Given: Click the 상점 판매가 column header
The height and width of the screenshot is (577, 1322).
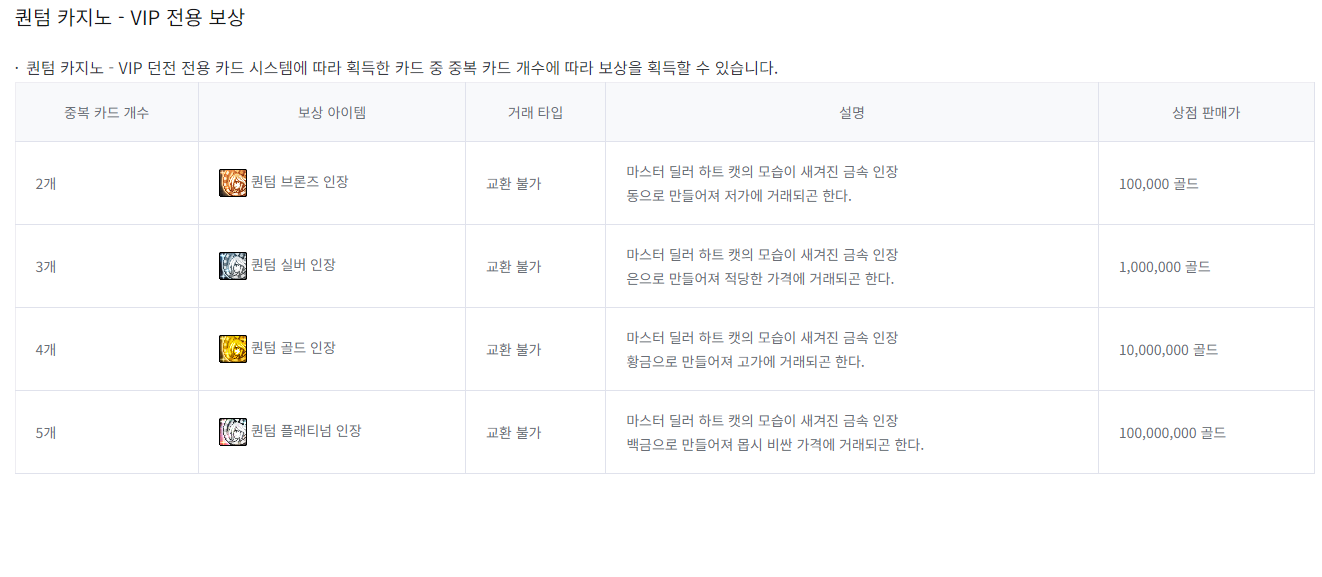Looking at the screenshot, I should [x=1206, y=113].
